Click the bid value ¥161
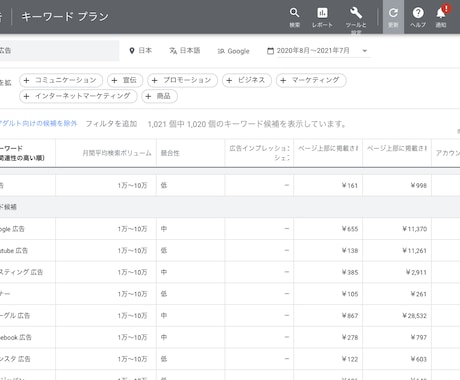This screenshot has width=460, height=380. (350, 186)
